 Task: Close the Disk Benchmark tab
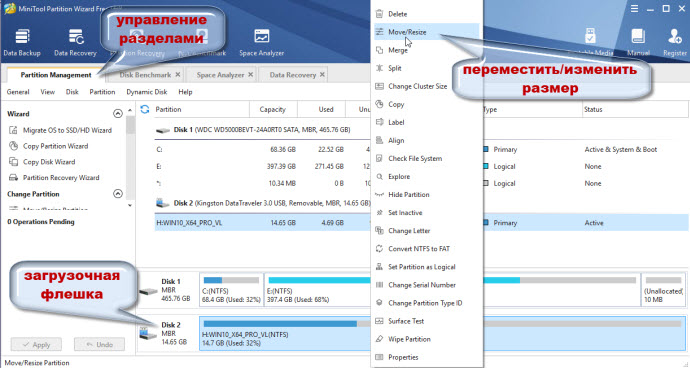[178, 75]
